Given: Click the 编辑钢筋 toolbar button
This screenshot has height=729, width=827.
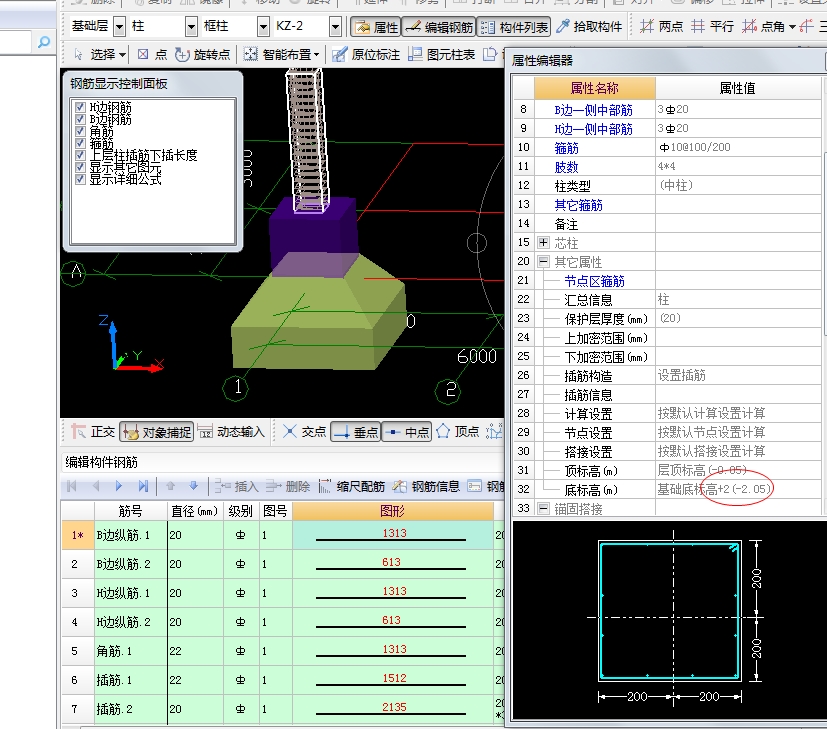Looking at the screenshot, I should [x=439, y=27].
